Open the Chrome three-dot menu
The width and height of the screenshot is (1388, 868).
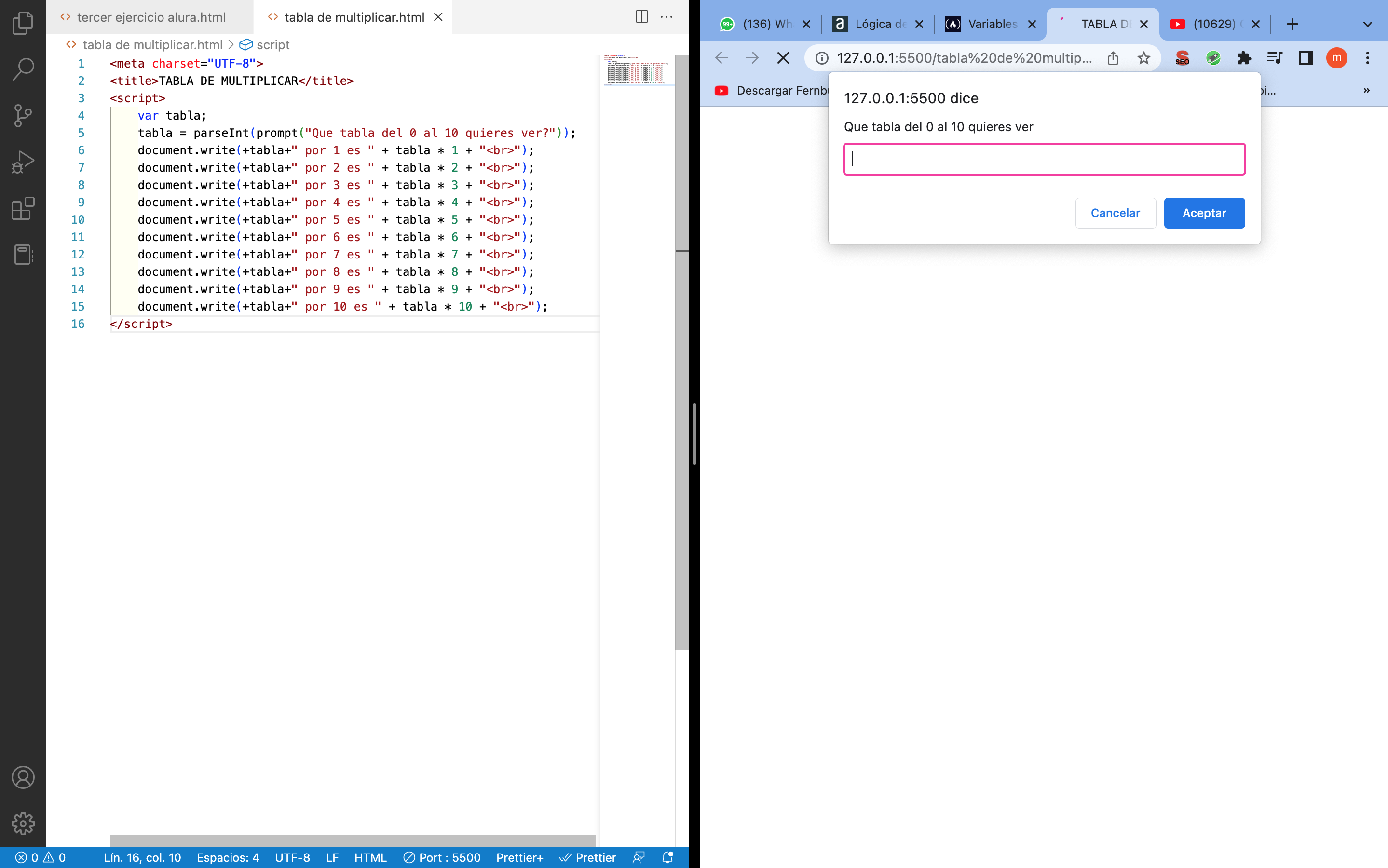click(x=1367, y=58)
